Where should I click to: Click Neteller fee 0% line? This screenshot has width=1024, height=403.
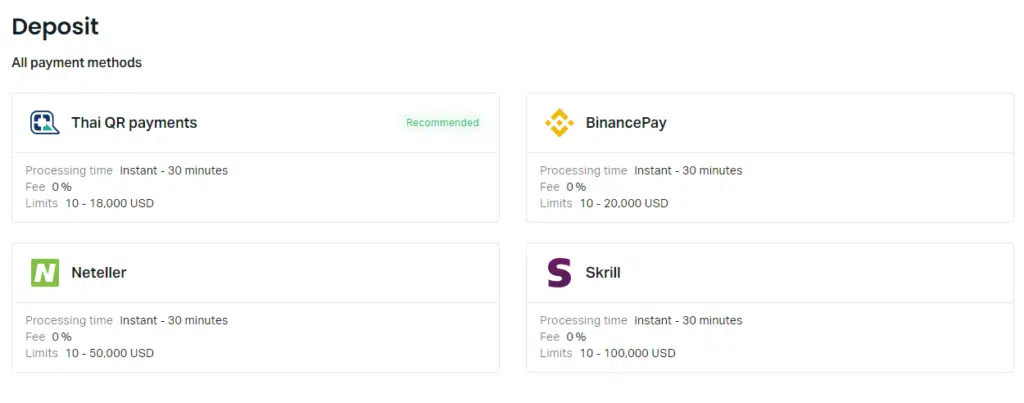48,337
